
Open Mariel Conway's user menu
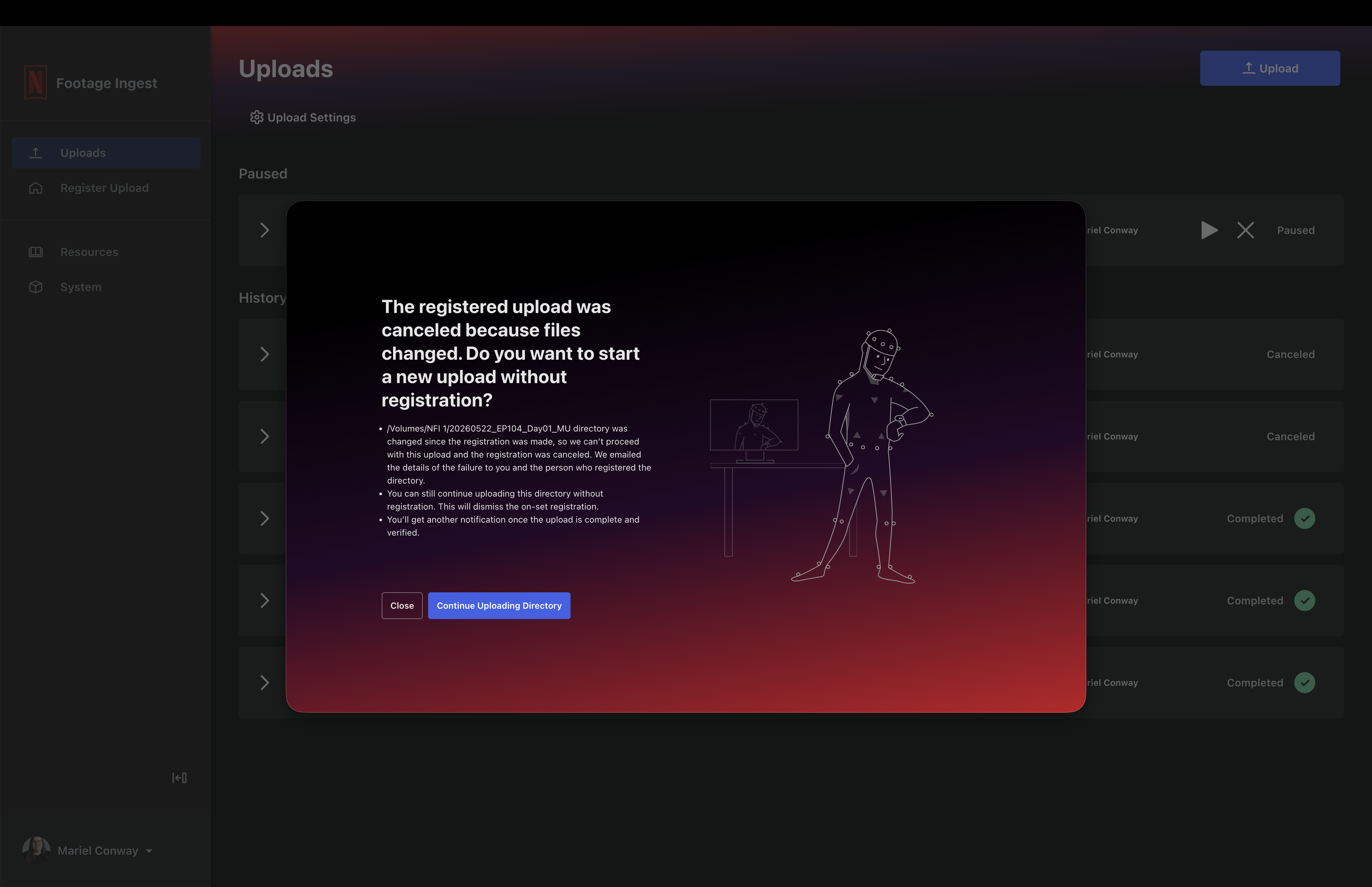click(87, 850)
